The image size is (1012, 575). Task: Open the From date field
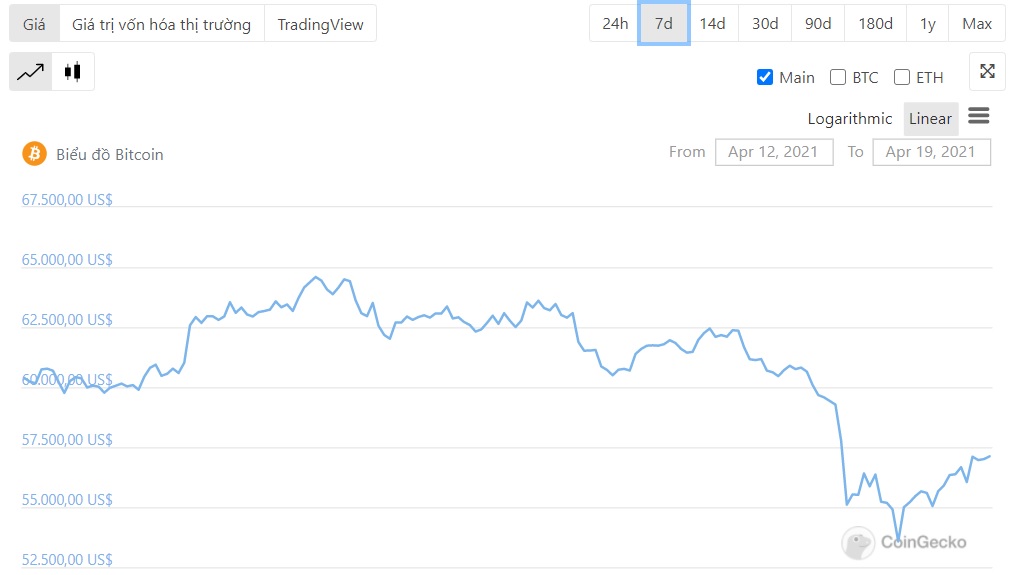(774, 152)
